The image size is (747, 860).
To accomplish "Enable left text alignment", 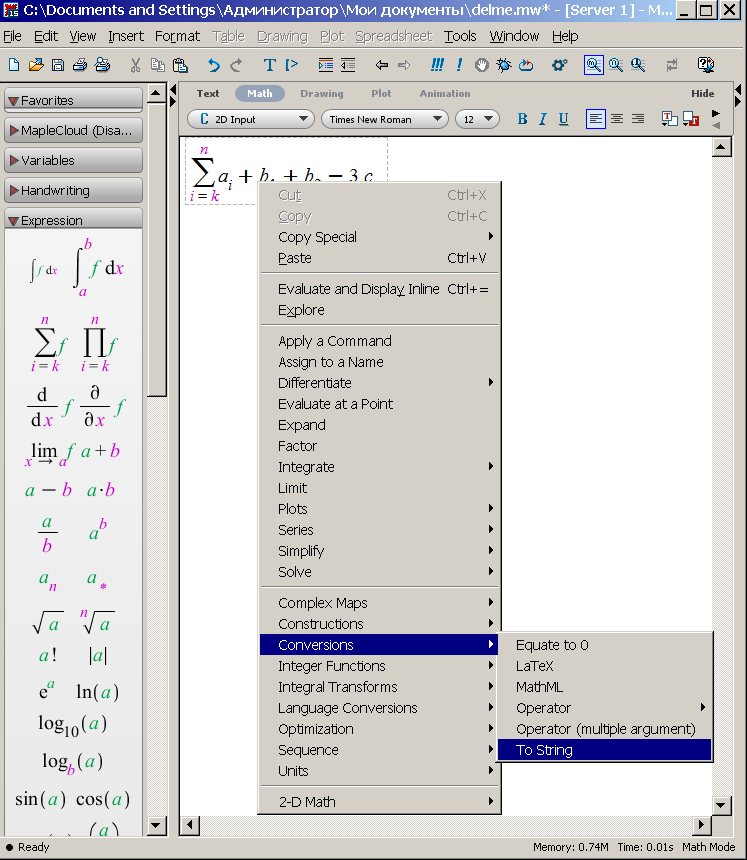I will tap(596, 119).
